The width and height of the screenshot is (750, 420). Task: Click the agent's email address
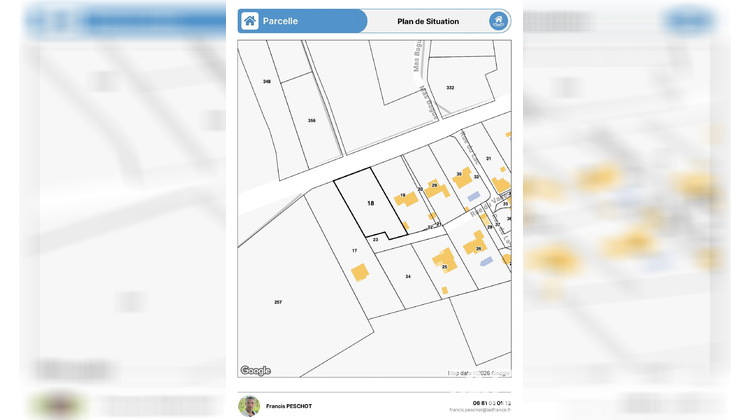tap(480, 410)
